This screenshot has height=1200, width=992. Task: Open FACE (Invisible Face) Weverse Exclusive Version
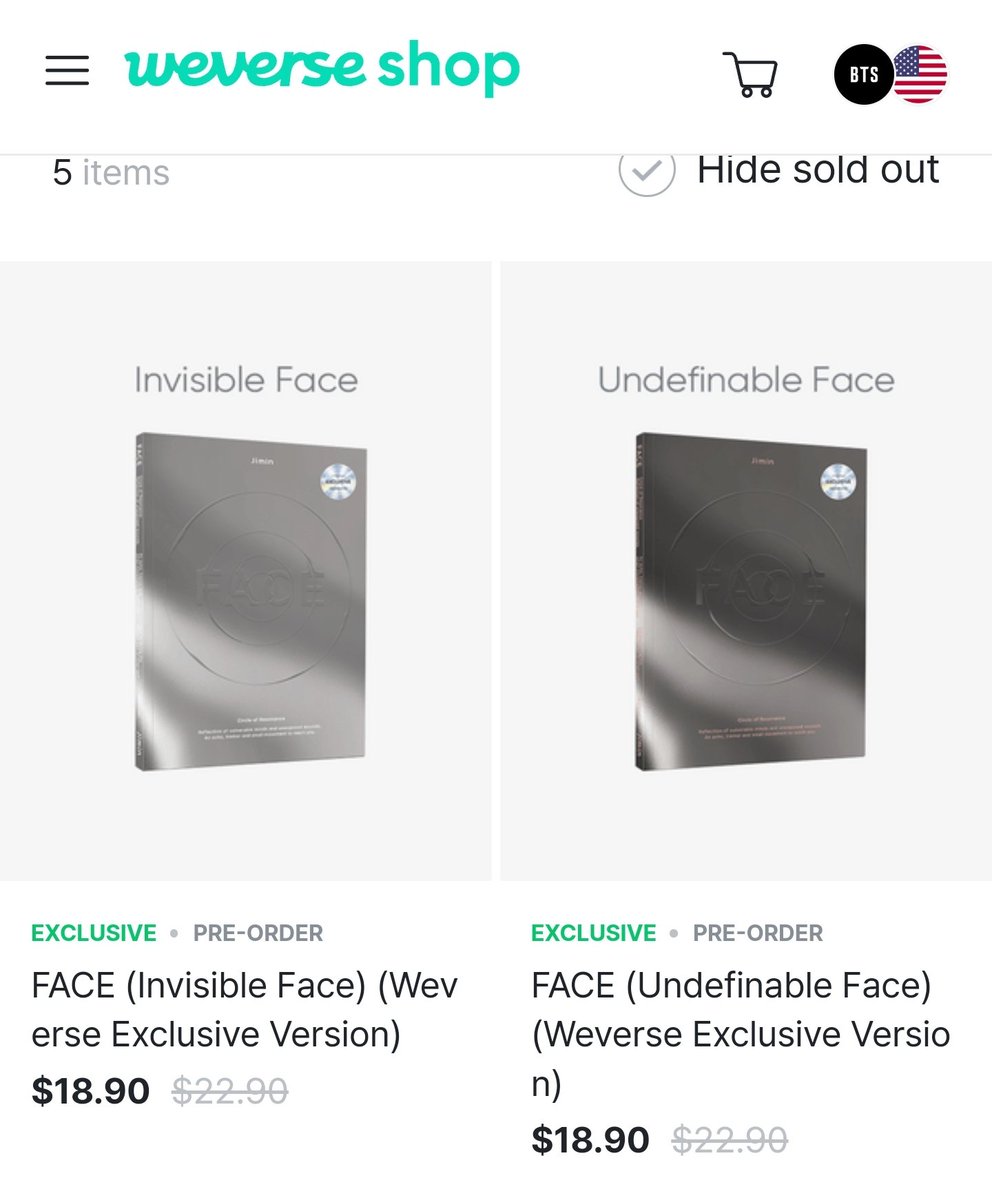click(x=244, y=1009)
